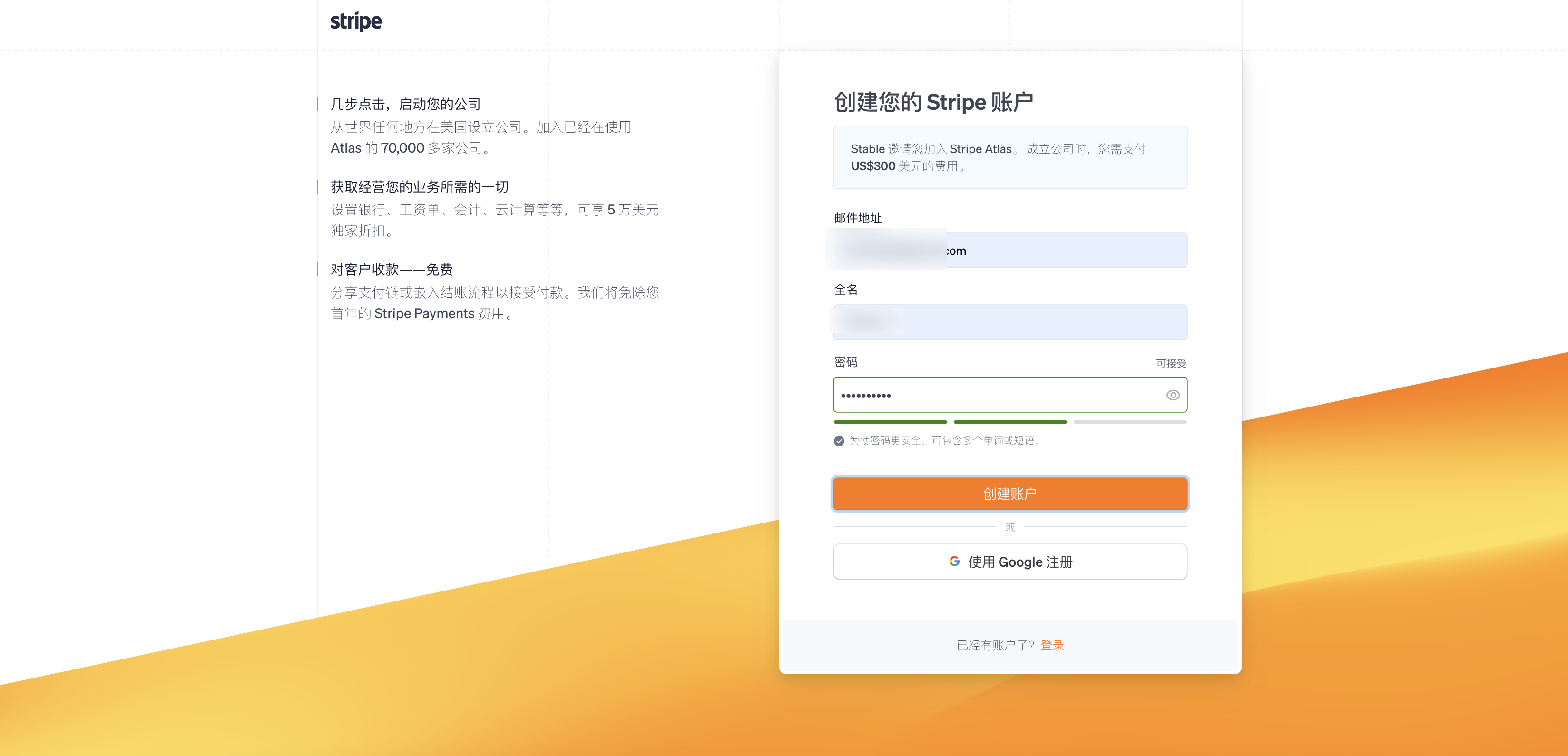Click the gray third strength segment
Image resolution: width=1568 pixels, height=756 pixels.
(x=1130, y=421)
